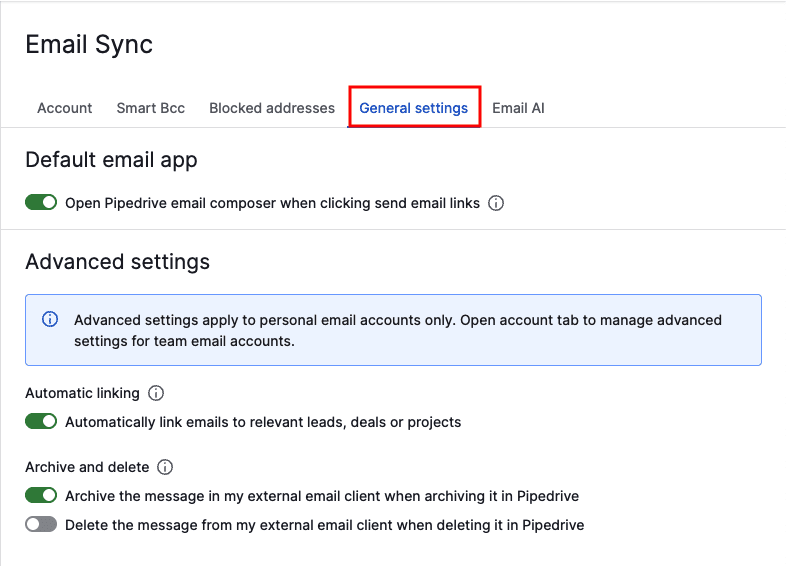Screen dimensions: 786x566
Task: Click the info icon inside the blue notice banner
Action: click(x=50, y=319)
